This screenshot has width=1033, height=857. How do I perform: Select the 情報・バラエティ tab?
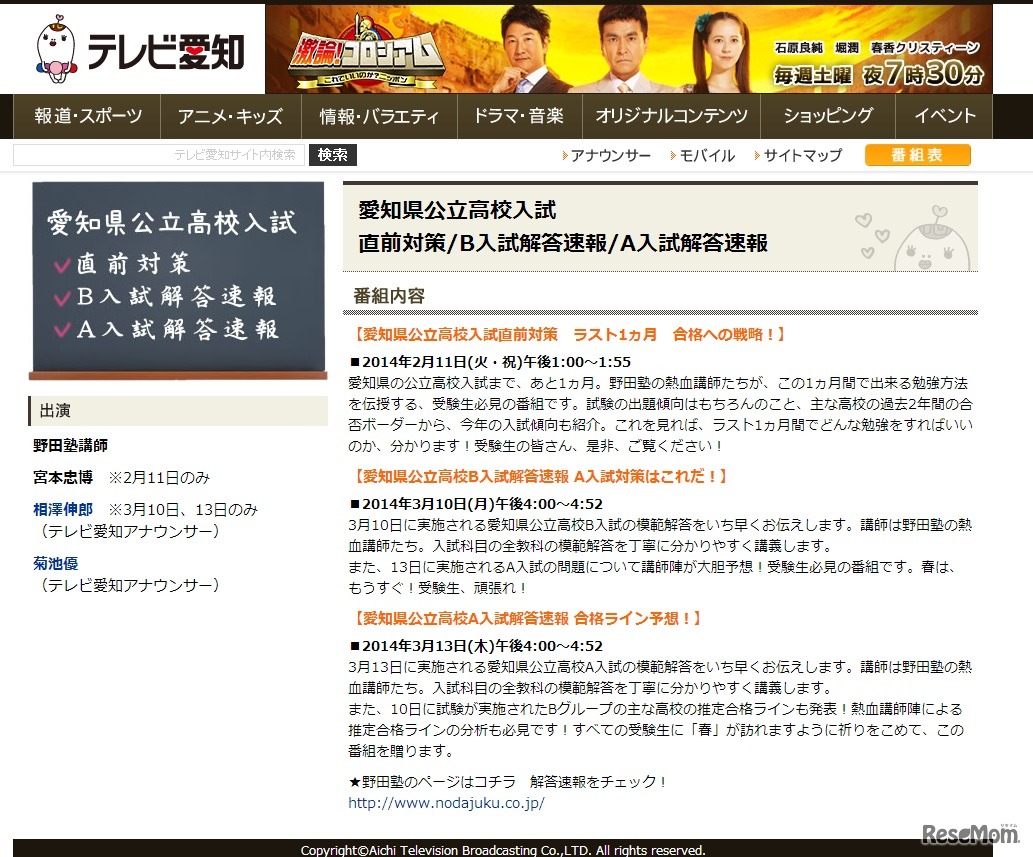pyautogui.click(x=378, y=116)
